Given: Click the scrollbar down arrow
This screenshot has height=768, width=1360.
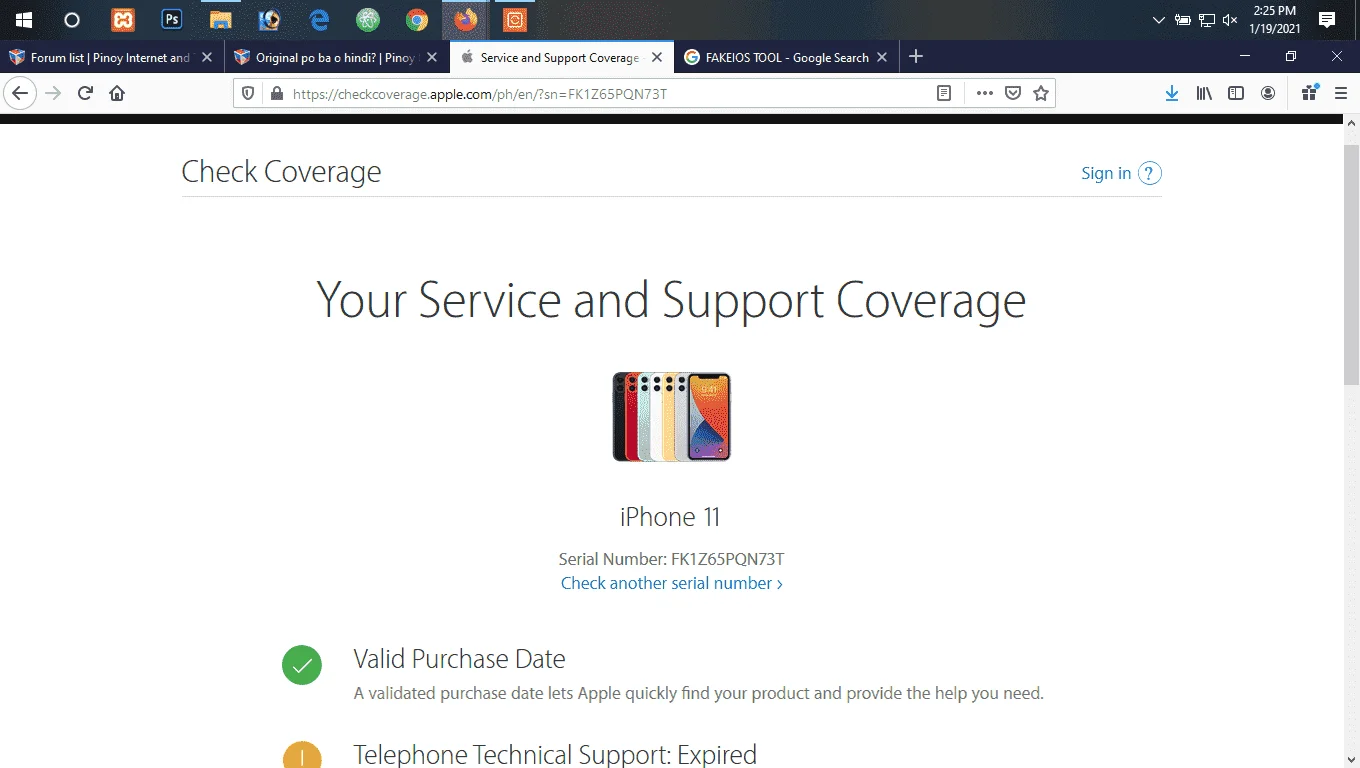Looking at the screenshot, I should pyautogui.click(x=1351, y=758).
